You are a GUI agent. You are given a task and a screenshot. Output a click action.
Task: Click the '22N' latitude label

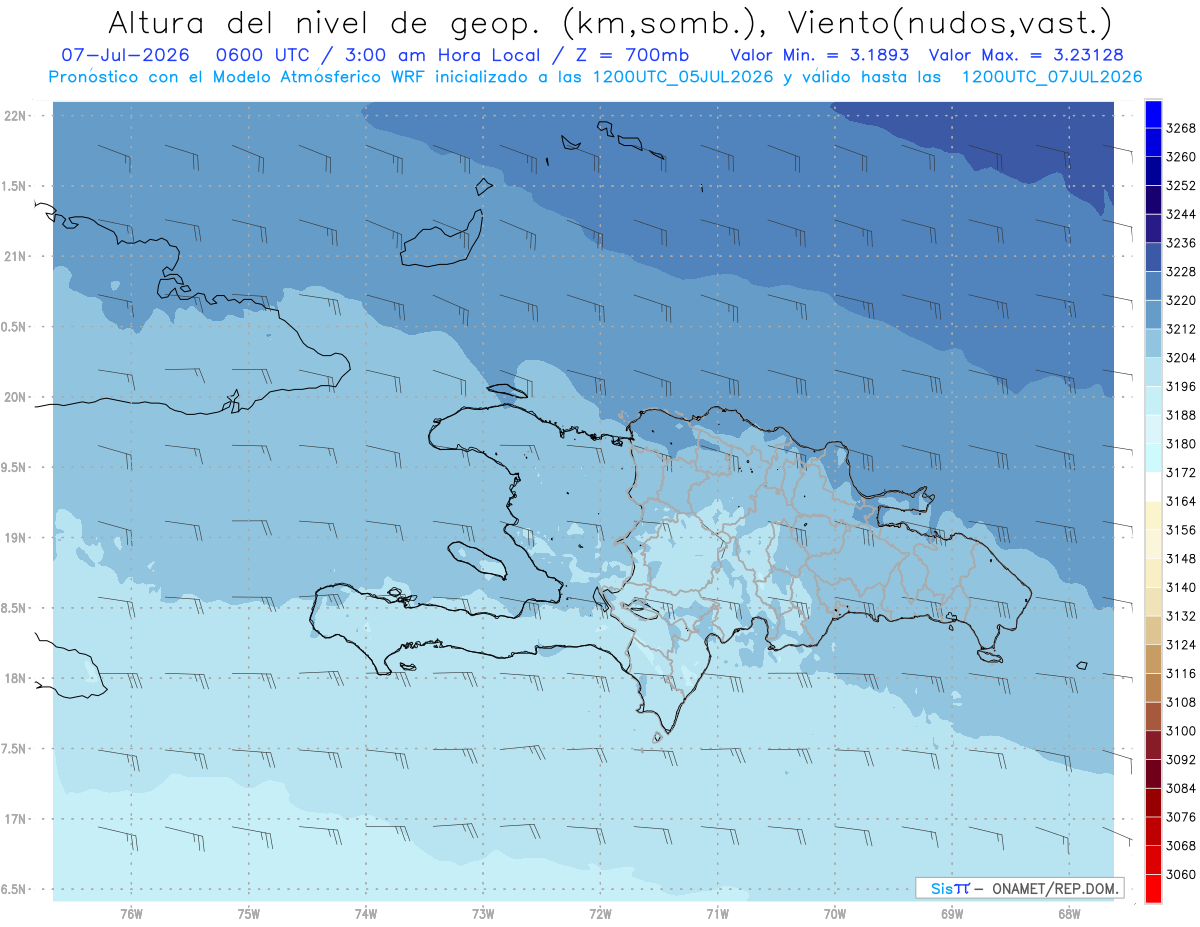15,116
